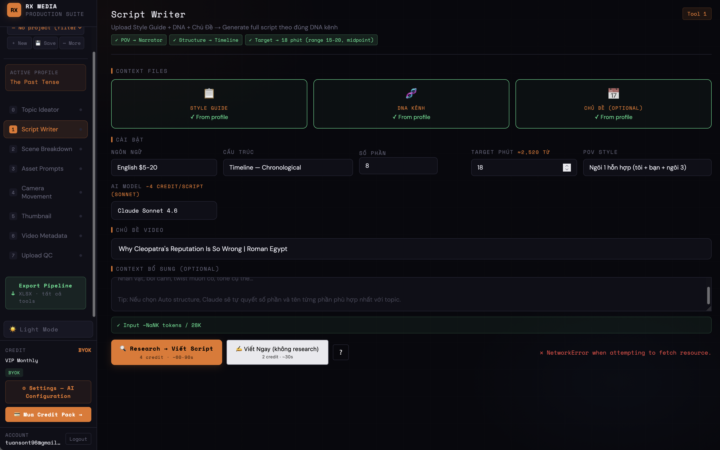Click the Chủ Đề Video topic field
The image size is (720, 450).
(411, 249)
